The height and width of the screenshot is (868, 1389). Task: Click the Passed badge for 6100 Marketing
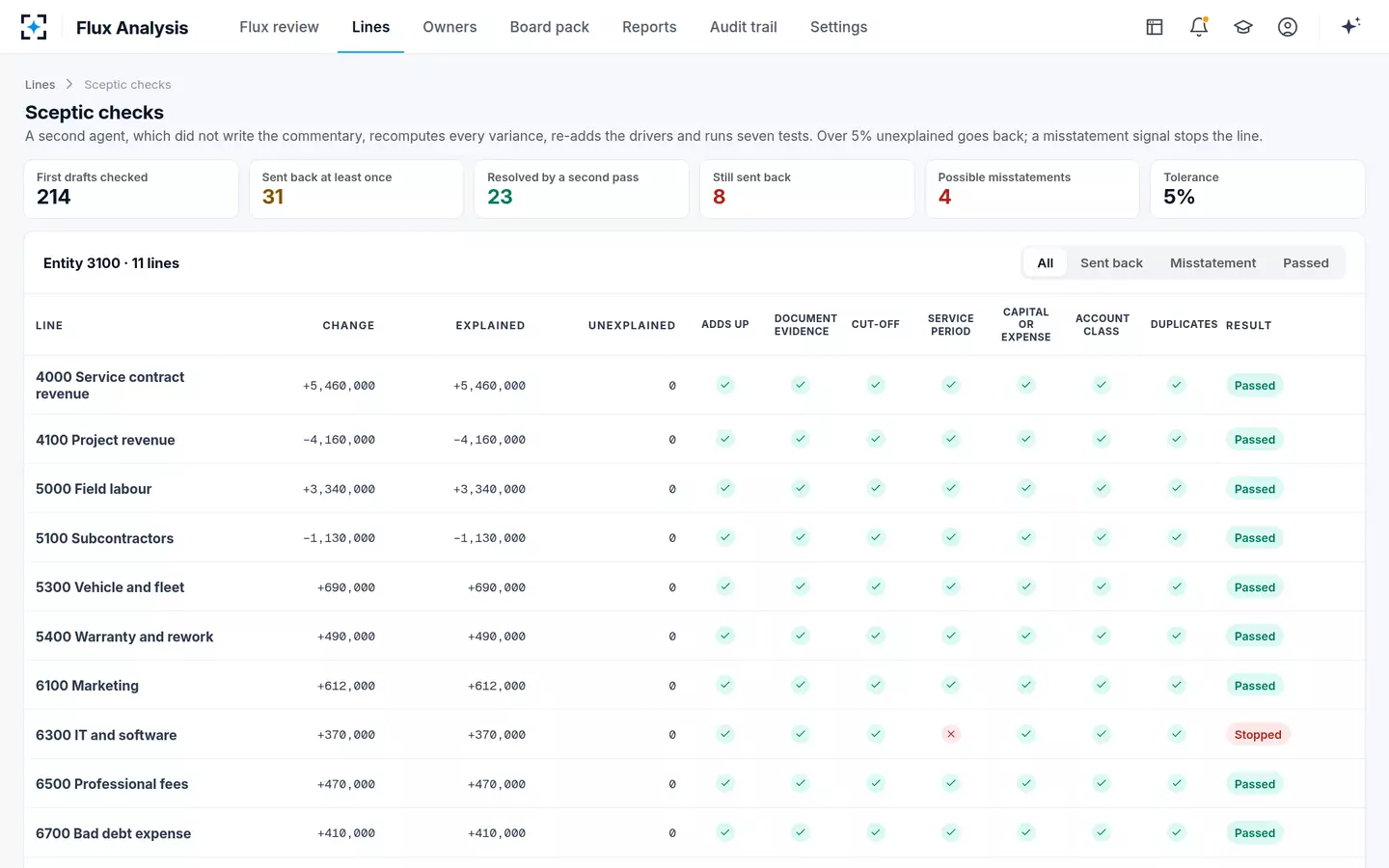coord(1254,686)
